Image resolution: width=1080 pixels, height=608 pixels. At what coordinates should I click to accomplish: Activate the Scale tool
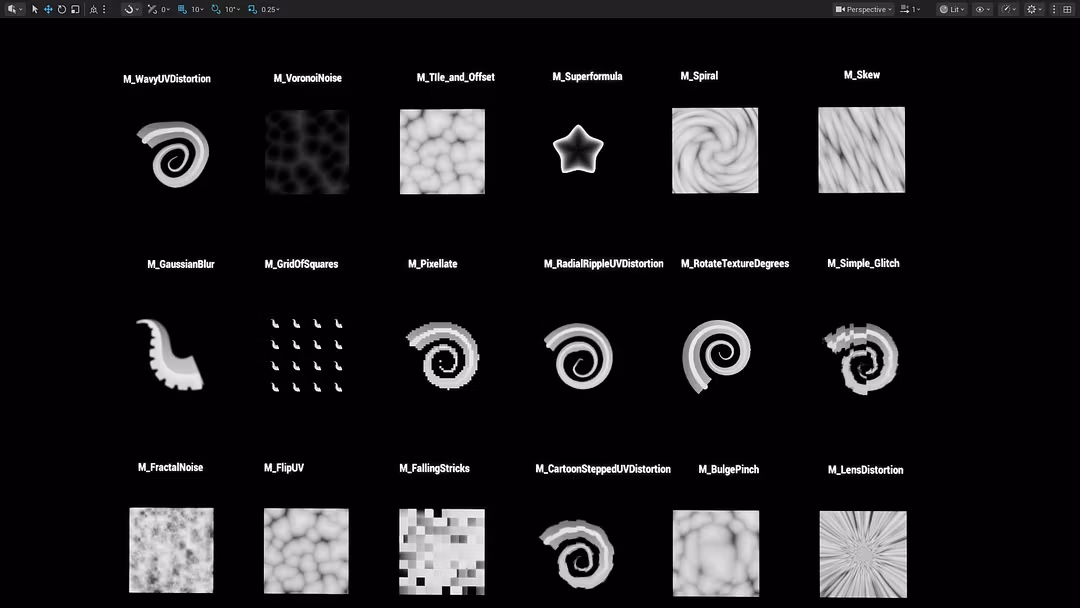click(x=75, y=9)
